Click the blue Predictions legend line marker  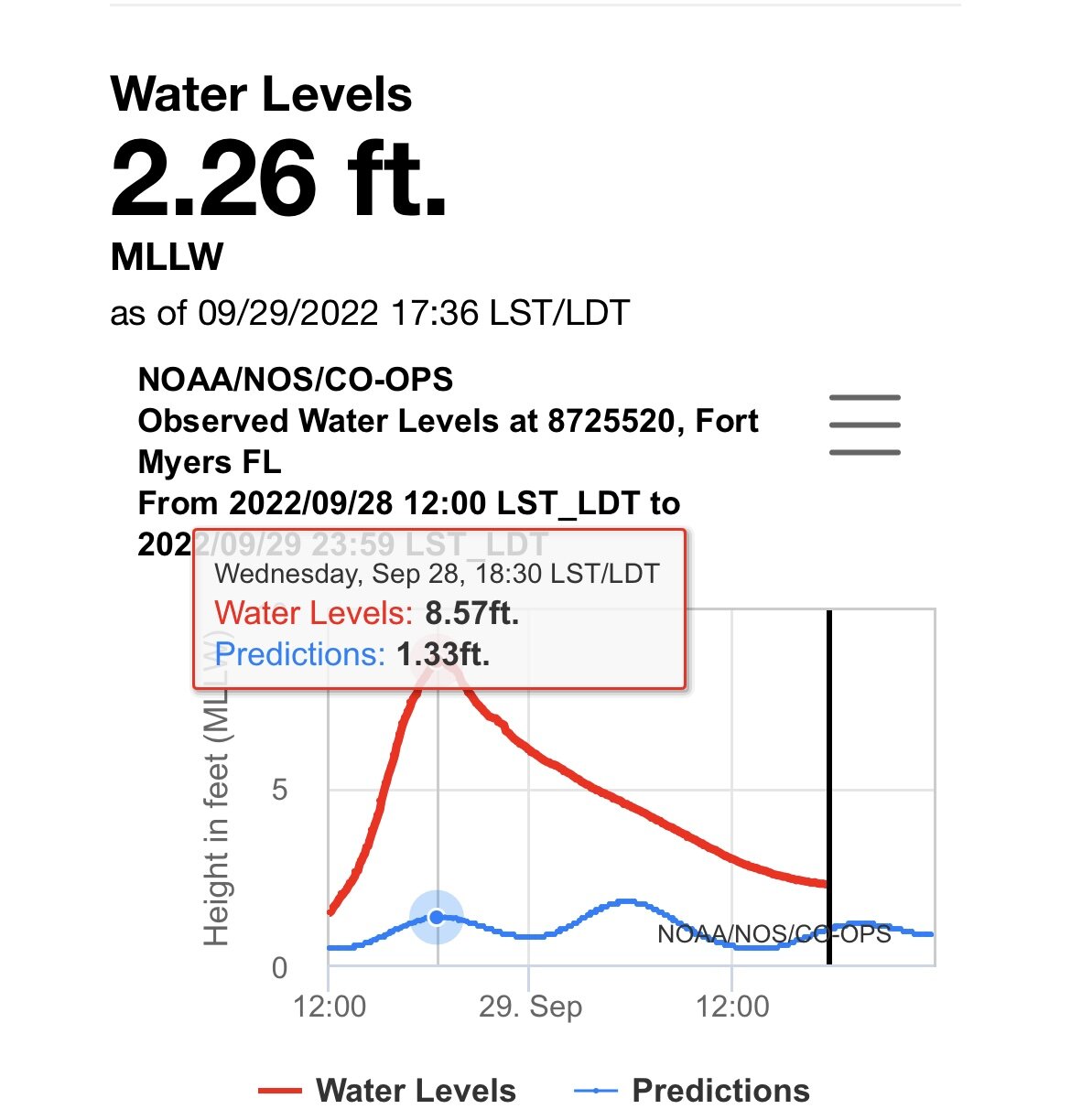[x=595, y=1091]
